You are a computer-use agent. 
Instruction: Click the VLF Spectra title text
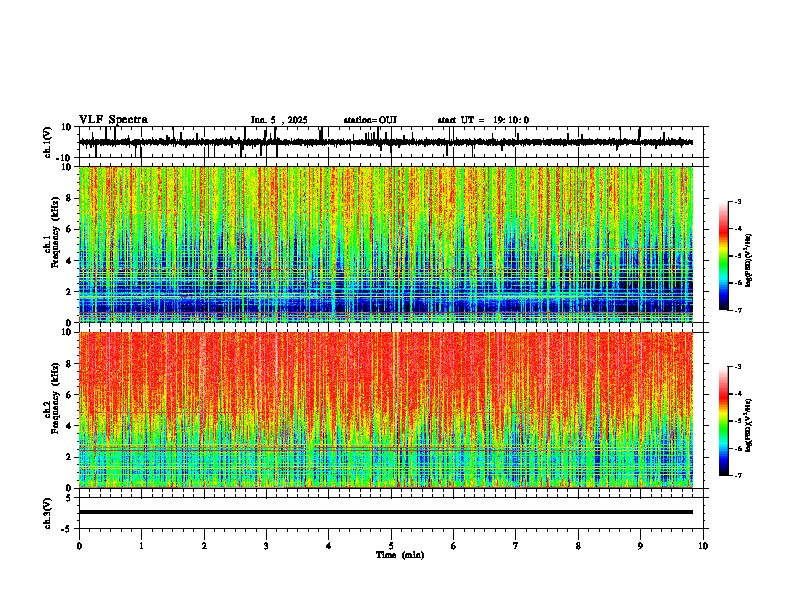pos(113,120)
